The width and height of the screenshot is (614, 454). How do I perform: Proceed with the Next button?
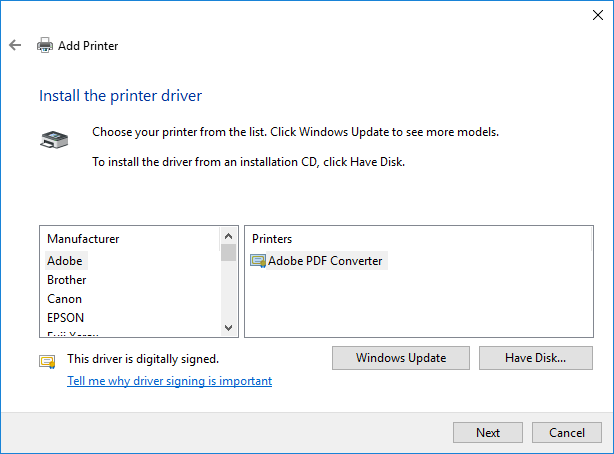(488, 433)
